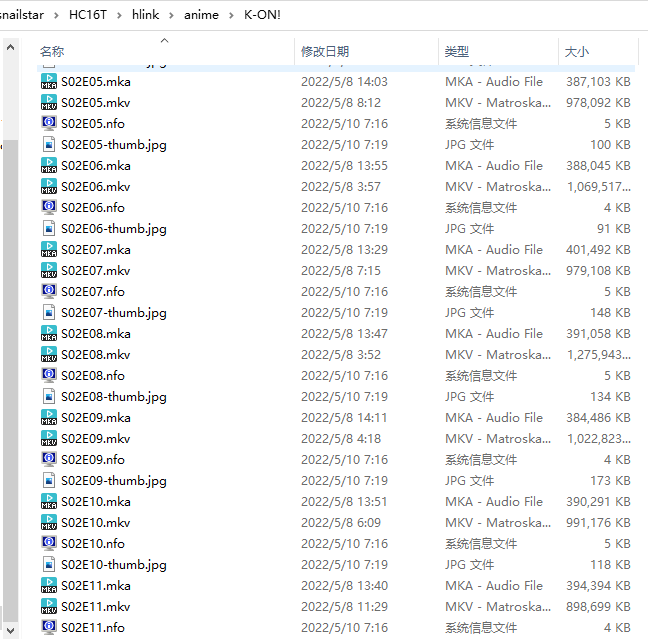Viewport: 648px width, 639px height.
Task: Go to the snailstar breadcrumb segment
Action: click(x=21, y=15)
